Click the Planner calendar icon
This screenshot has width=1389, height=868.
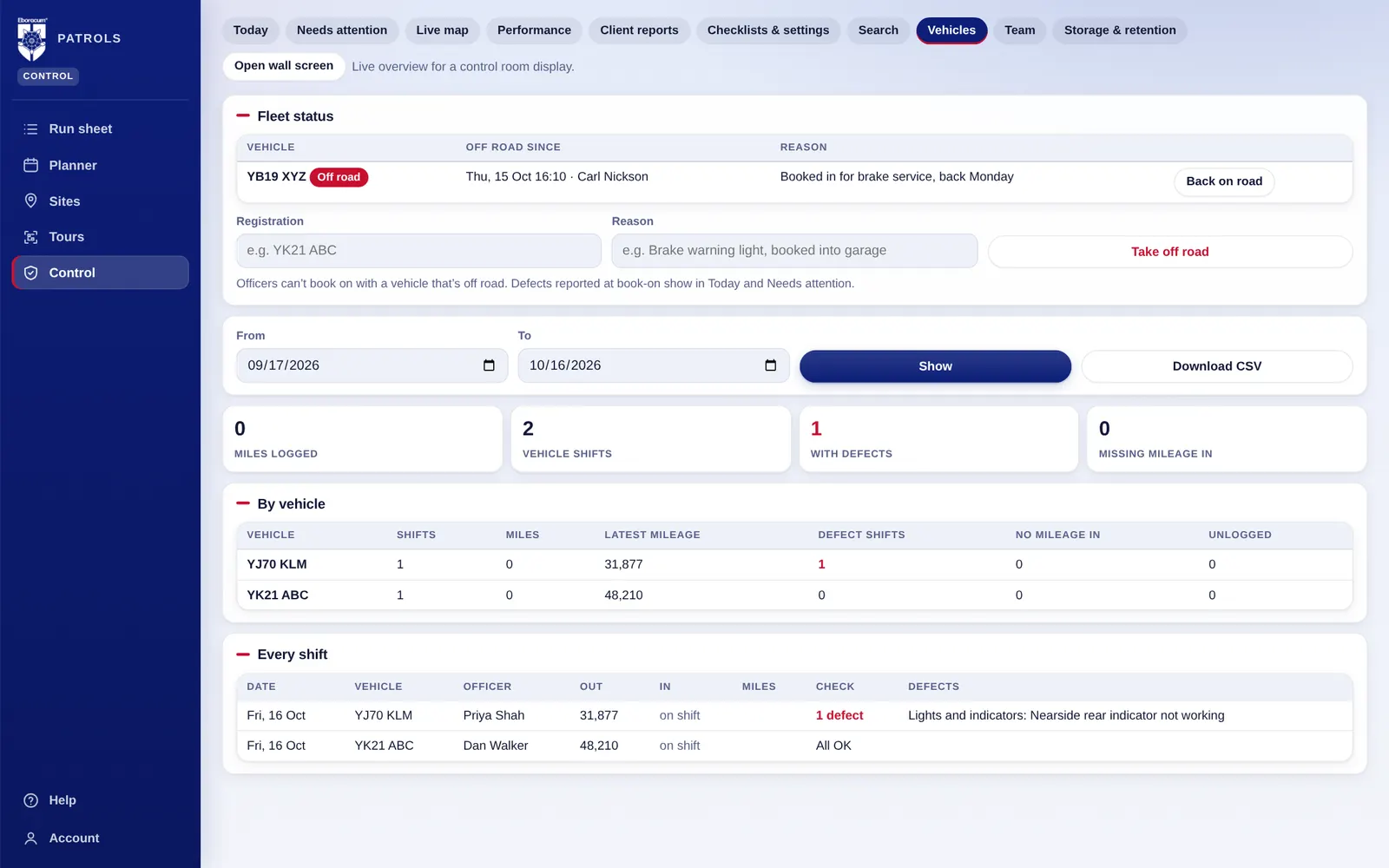click(x=30, y=165)
